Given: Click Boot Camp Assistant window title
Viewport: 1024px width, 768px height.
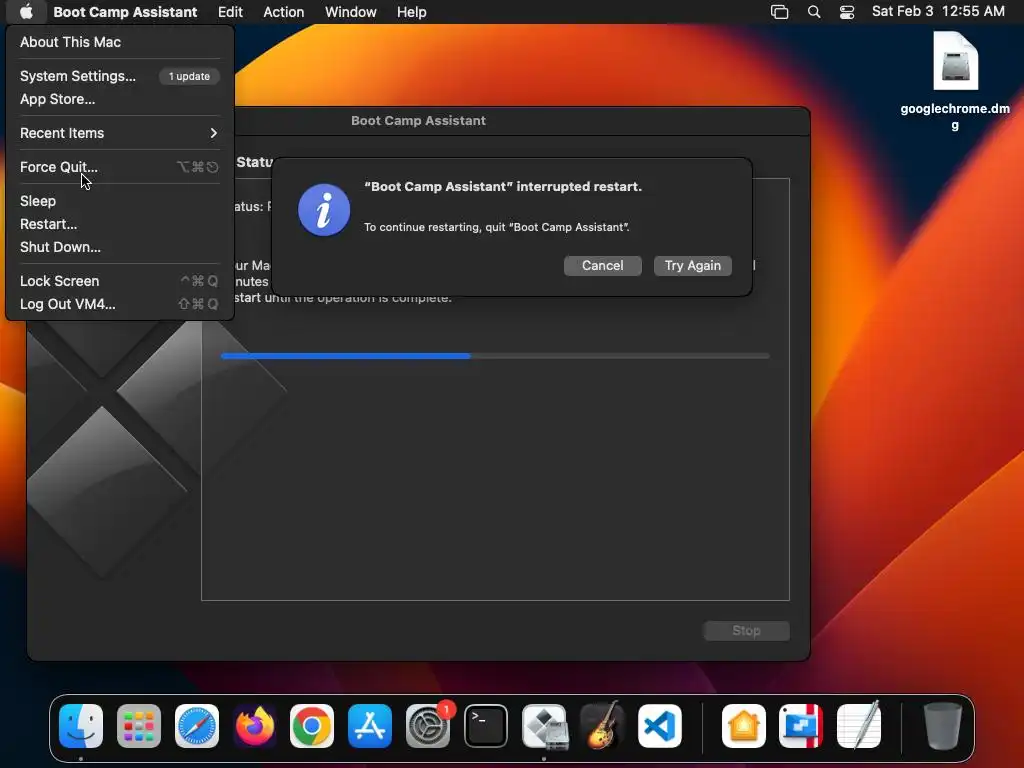Looking at the screenshot, I should 419,120.
